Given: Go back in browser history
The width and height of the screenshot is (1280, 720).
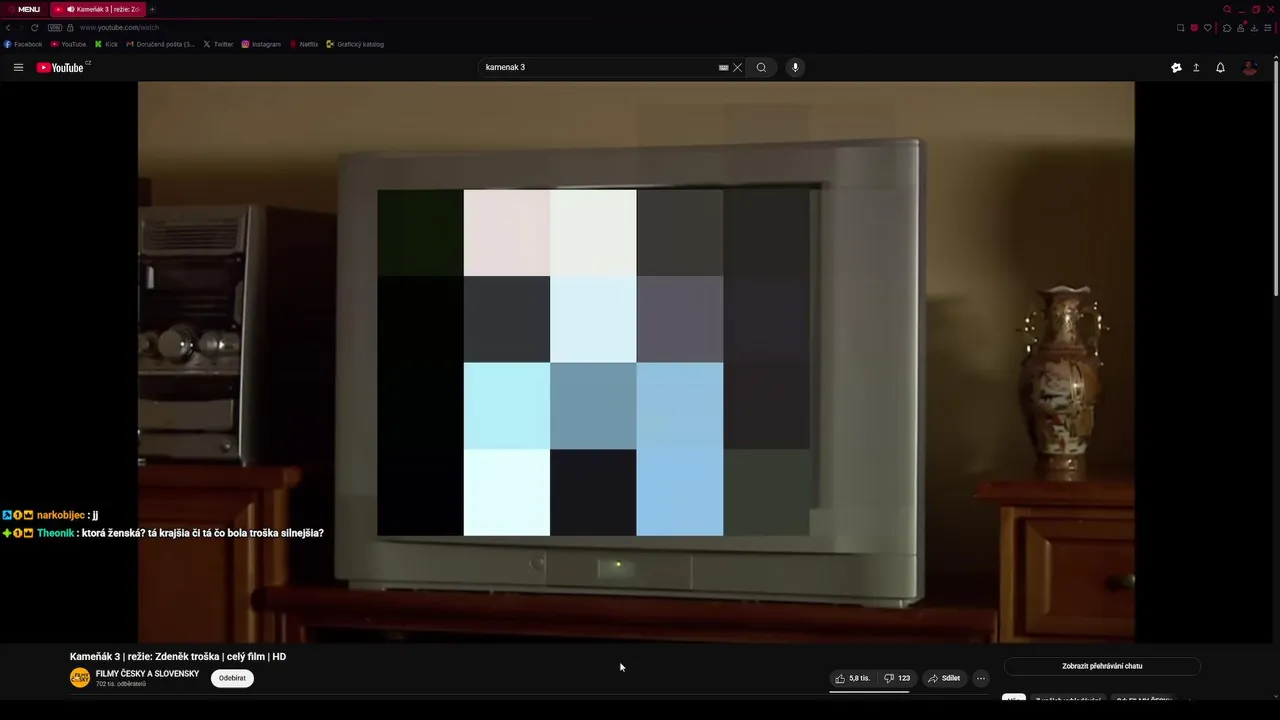Looking at the screenshot, I should [8, 28].
